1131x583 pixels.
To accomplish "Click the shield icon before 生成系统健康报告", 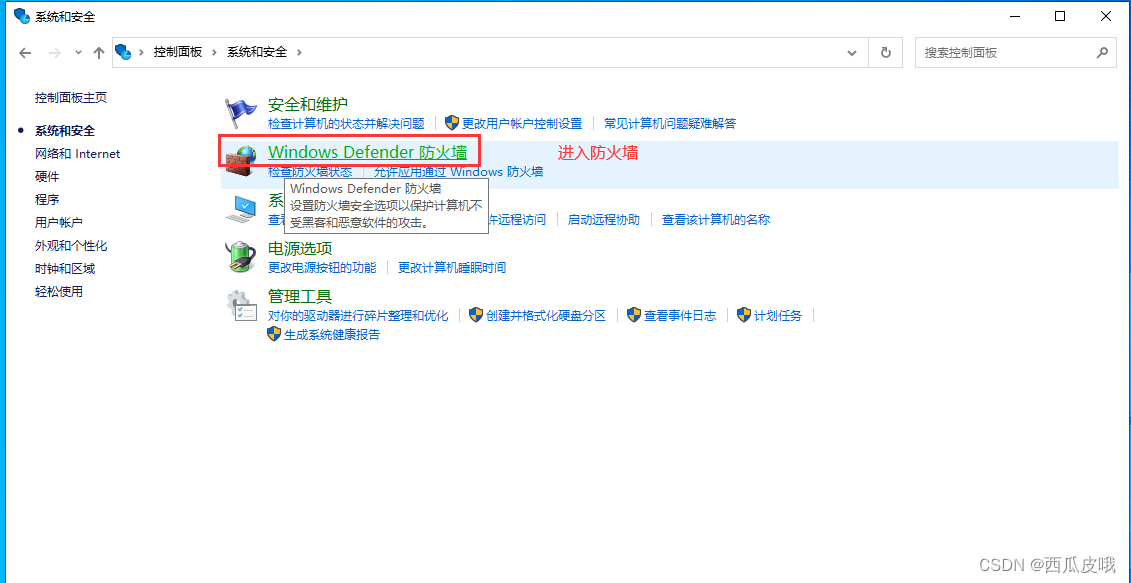I will click(x=274, y=334).
